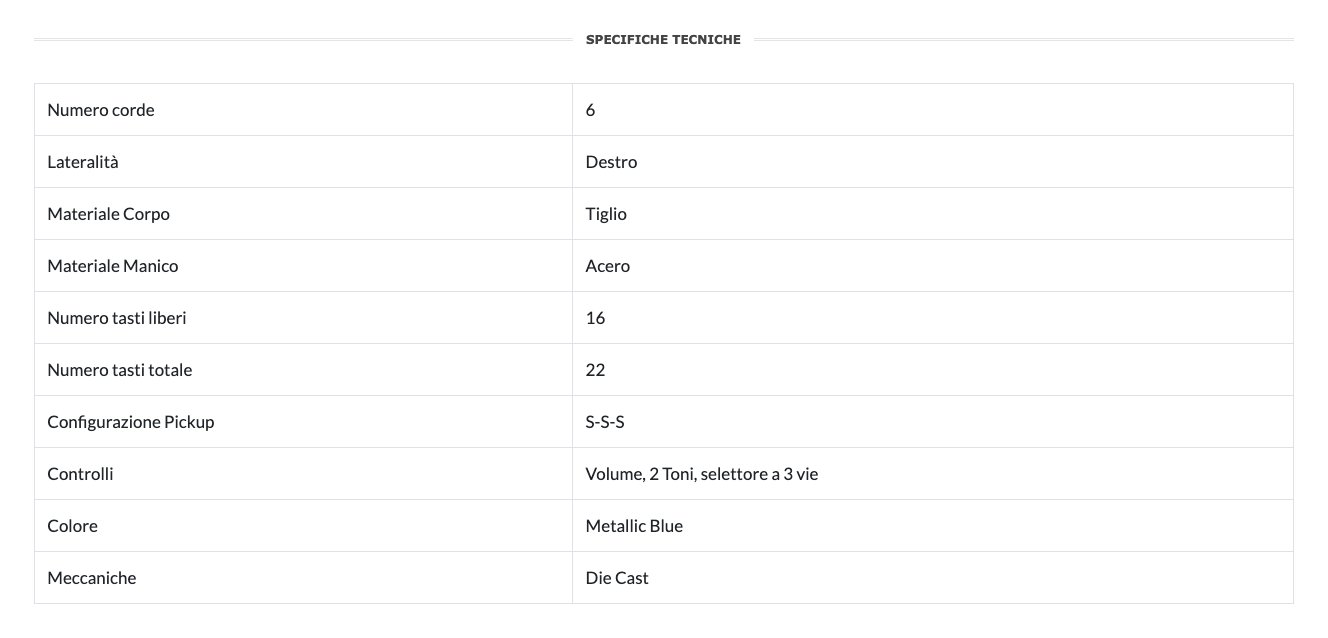This screenshot has width=1328, height=638.
Task: Click the "Materiale Corpo" label
Action: point(108,214)
